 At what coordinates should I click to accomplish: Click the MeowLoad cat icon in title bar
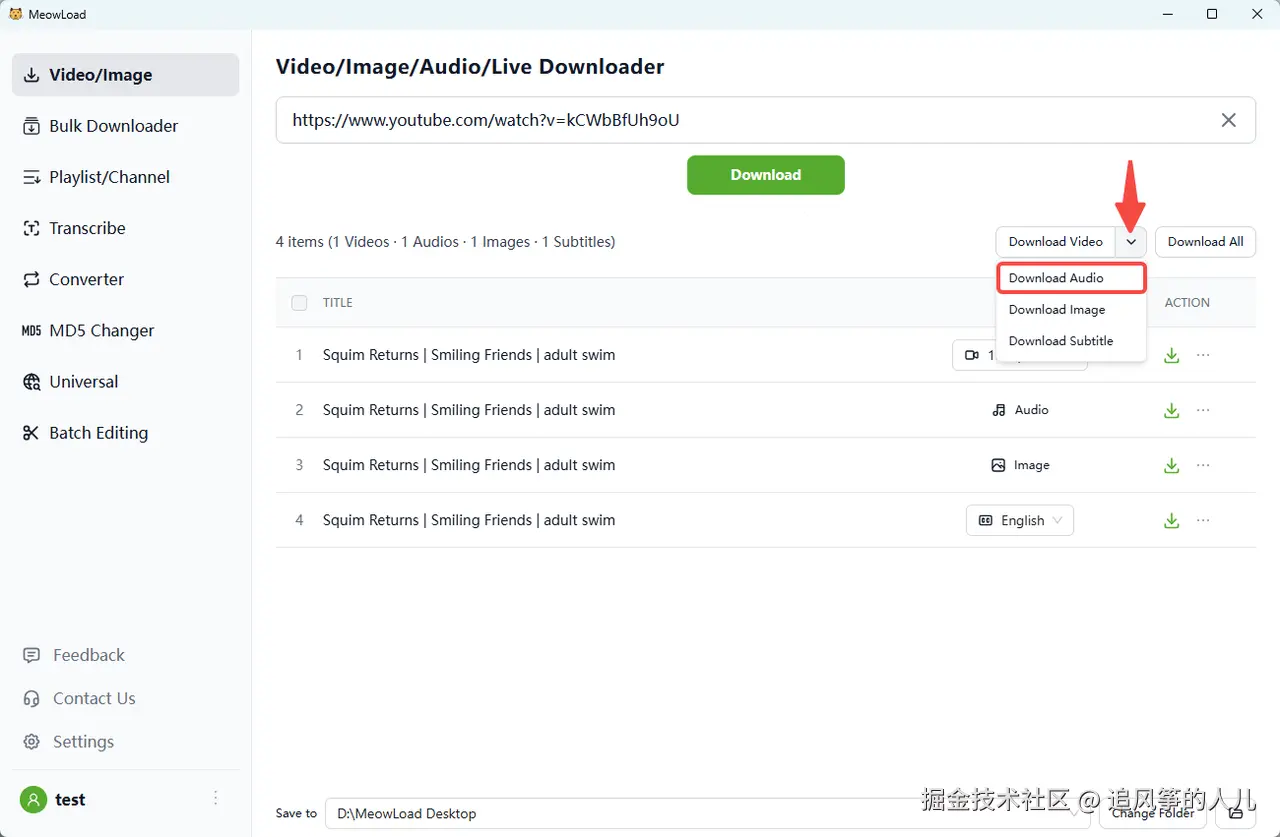click(15, 14)
